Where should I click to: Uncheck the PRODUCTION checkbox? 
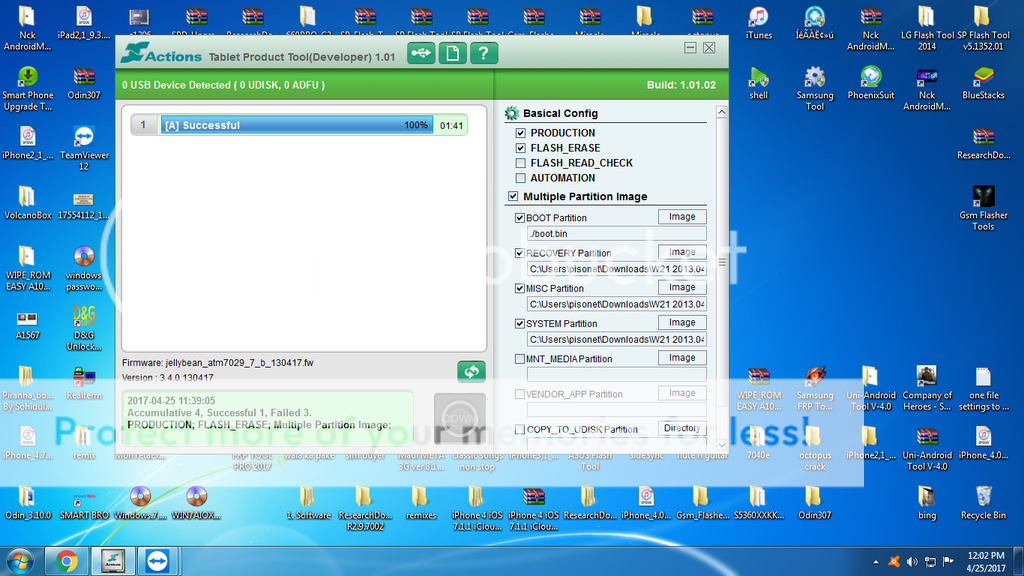520,133
